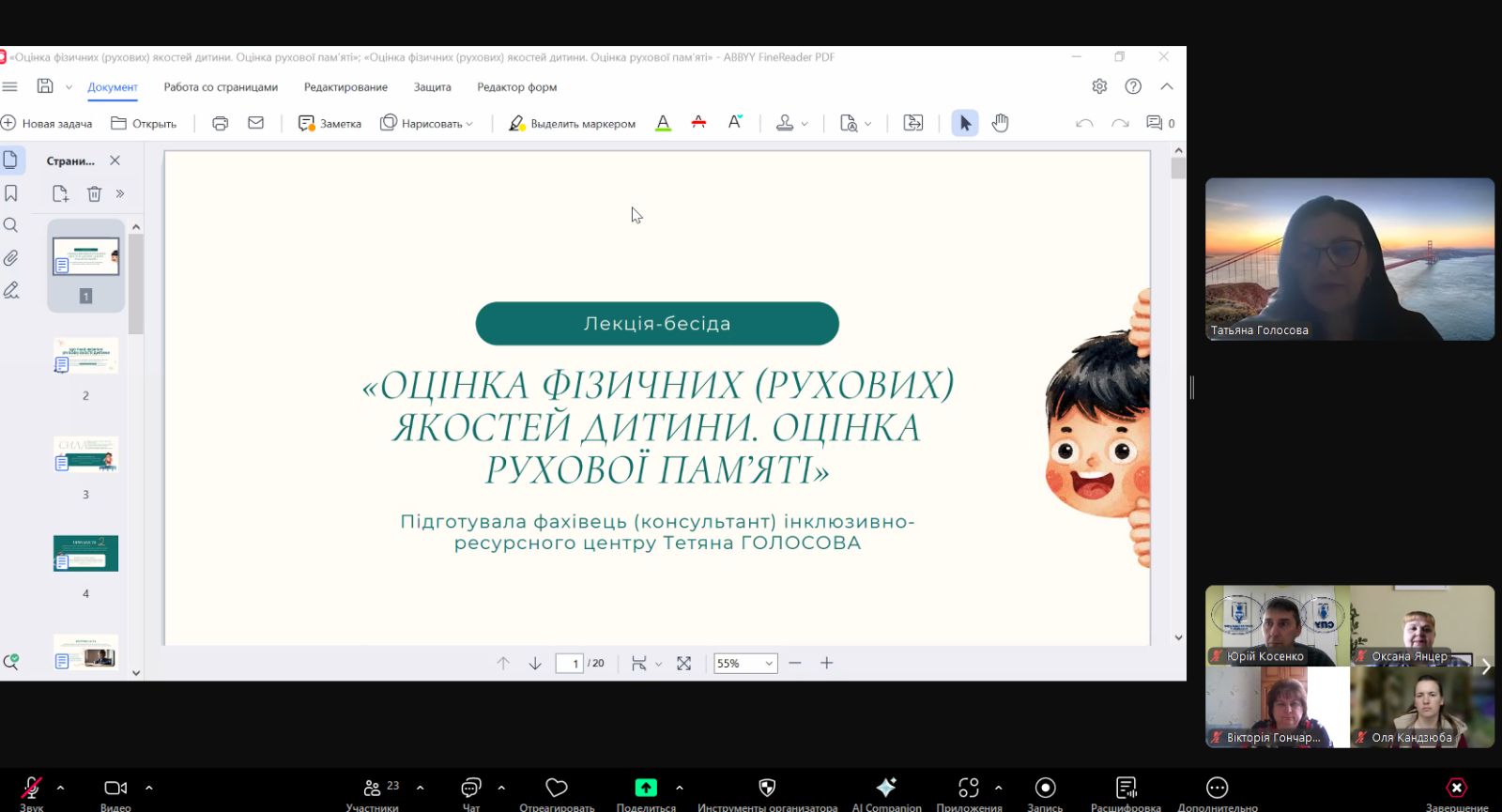Click the email envelope icon
The width and height of the screenshot is (1502, 812).
(255, 123)
